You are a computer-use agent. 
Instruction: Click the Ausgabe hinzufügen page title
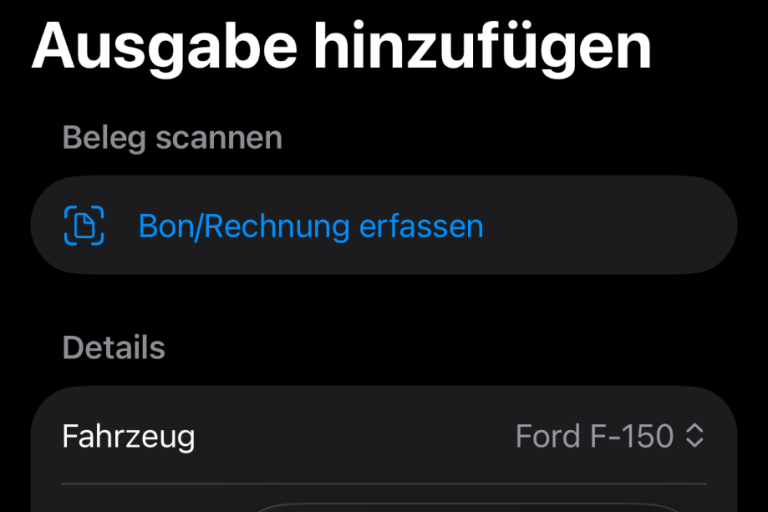(x=341, y=45)
